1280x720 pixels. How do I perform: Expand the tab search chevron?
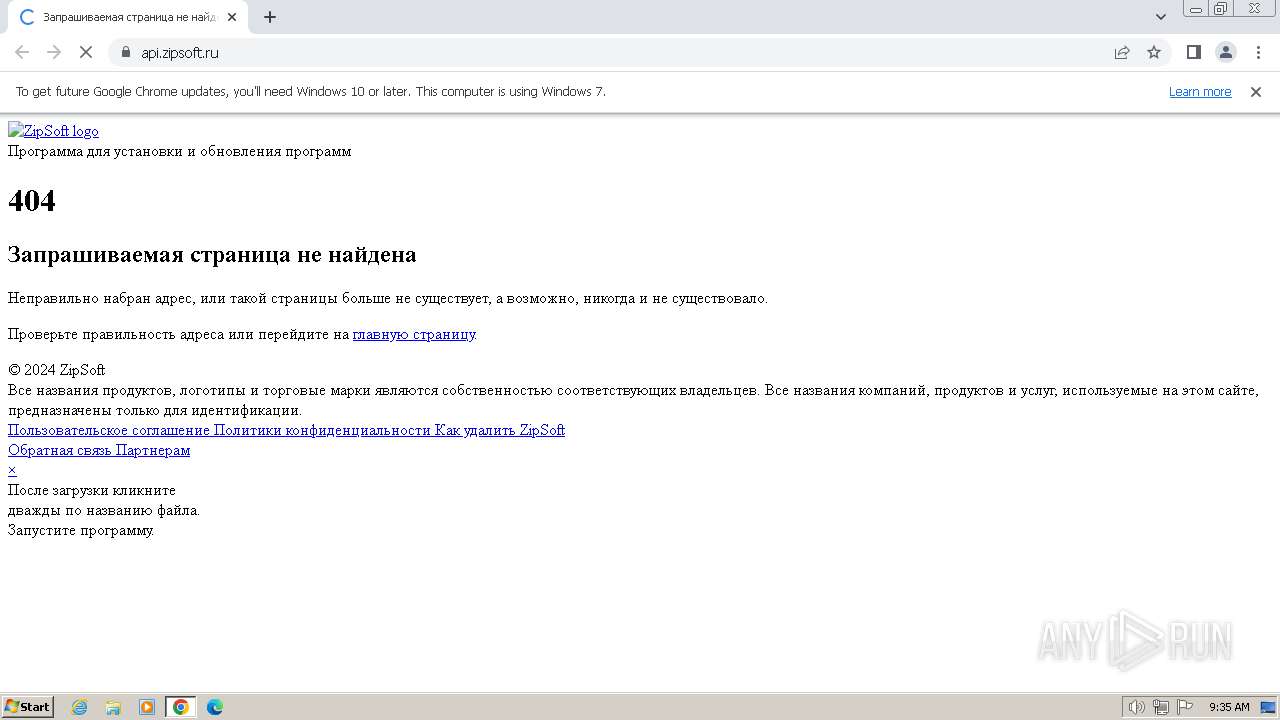pyautogui.click(x=1161, y=17)
